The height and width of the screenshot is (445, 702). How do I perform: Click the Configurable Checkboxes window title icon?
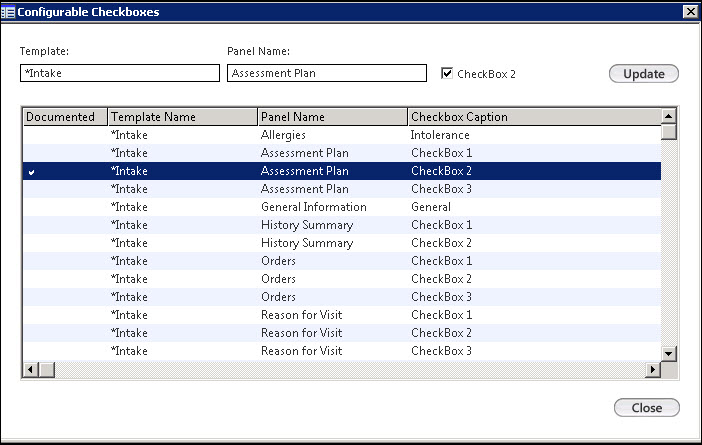point(8,12)
